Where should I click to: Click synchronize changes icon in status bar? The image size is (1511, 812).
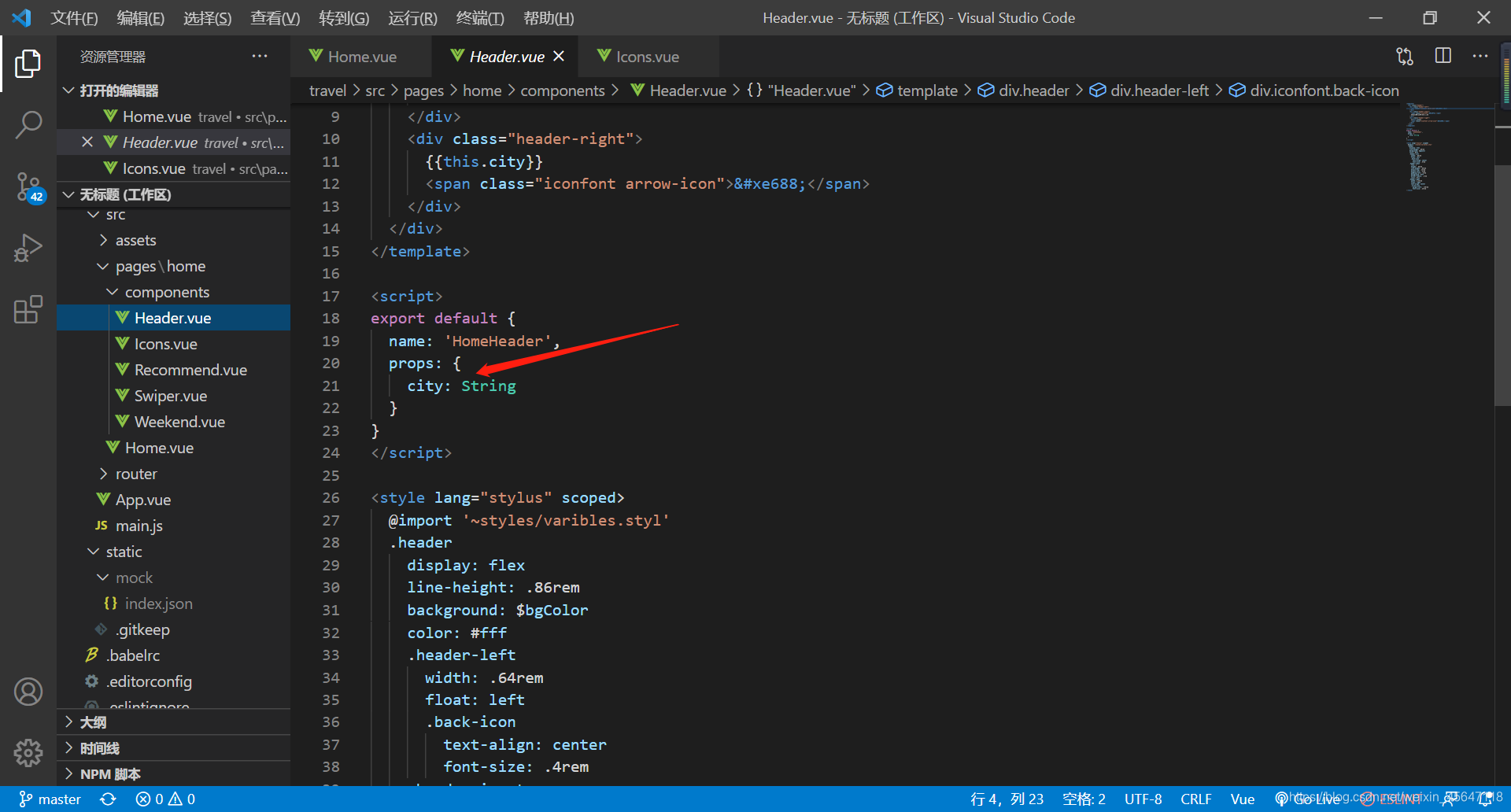[x=108, y=799]
